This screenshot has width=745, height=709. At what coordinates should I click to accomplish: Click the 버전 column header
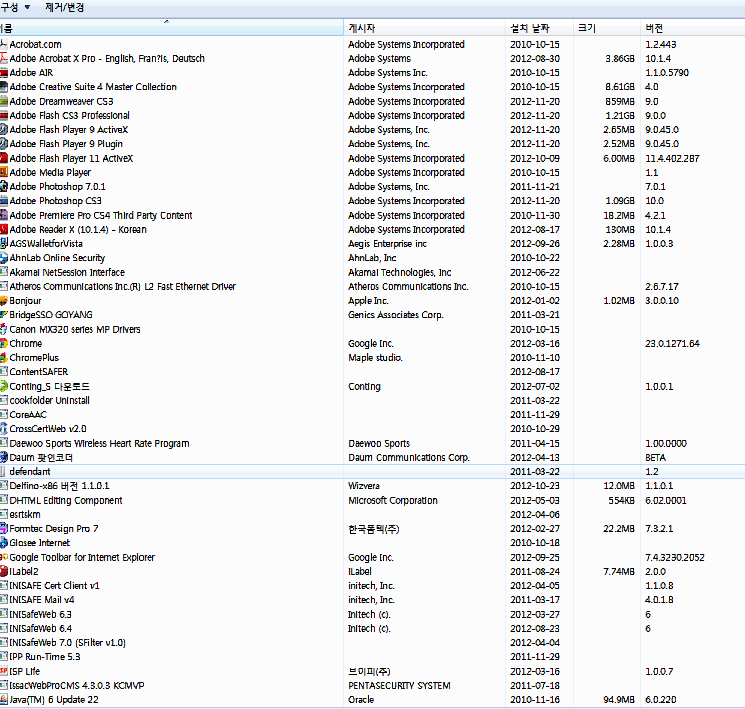(654, 27)
